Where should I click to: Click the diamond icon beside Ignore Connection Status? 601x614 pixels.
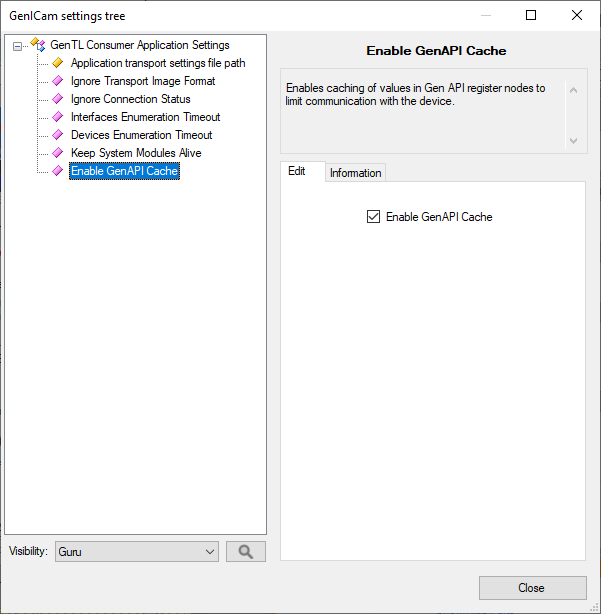click(x=58, y=99)
